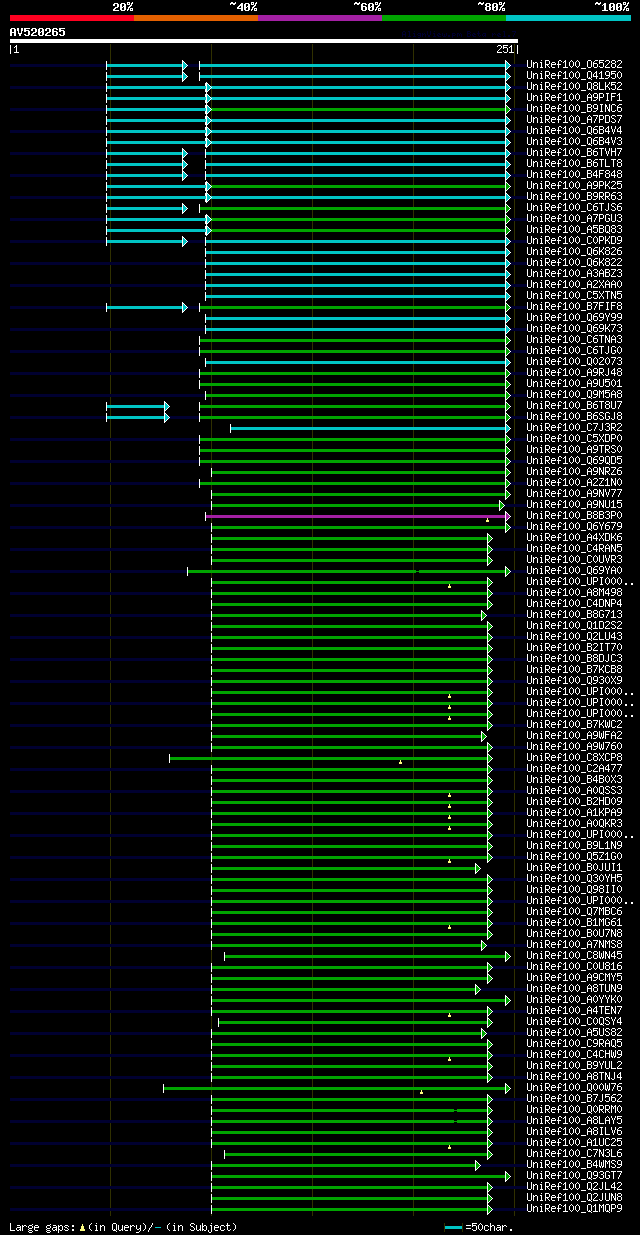Select the UniRef100_Q02073 label

click(574, 361)
